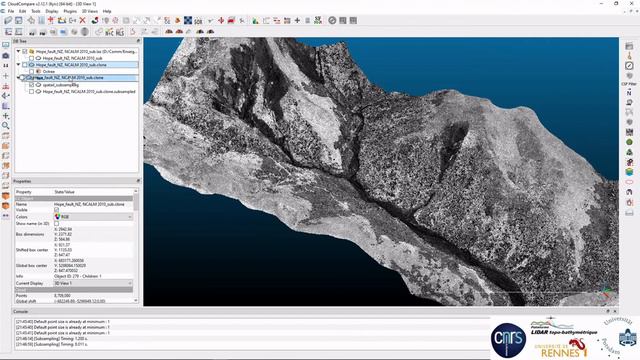
Task: Collapse the top .las file tree node
Action: pos(18,52)
